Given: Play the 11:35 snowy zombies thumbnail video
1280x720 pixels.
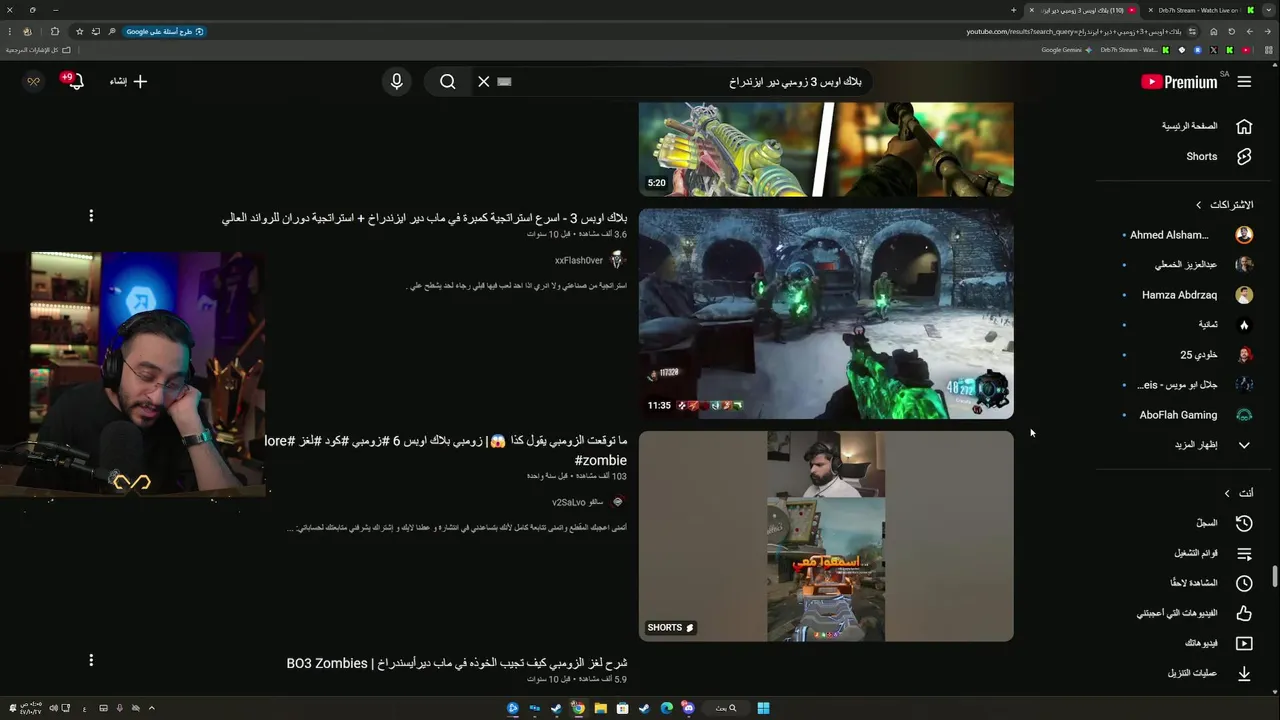Looking at the screenshot, I should (826, 313).
